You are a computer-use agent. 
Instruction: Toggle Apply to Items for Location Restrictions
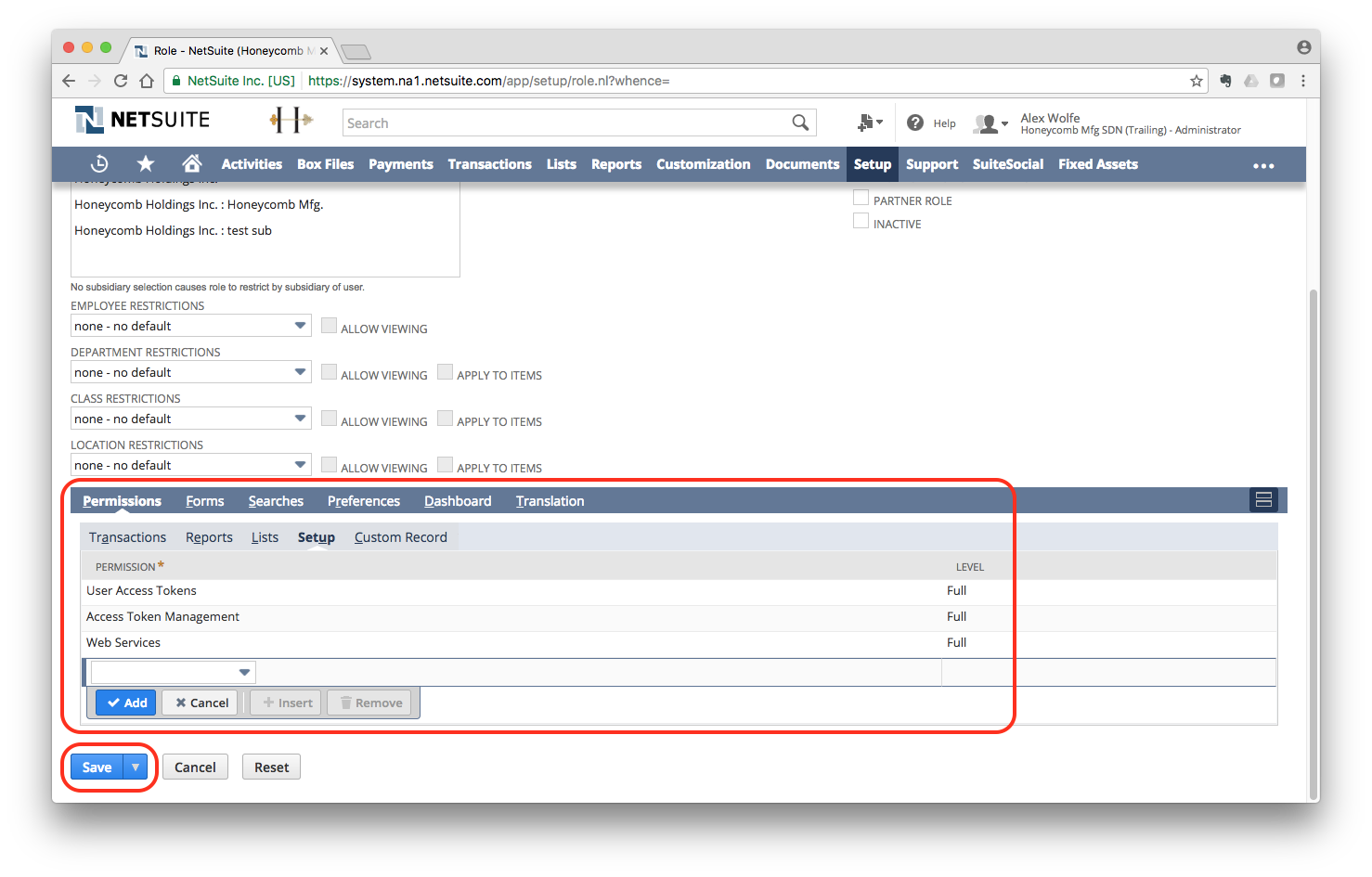[445, 465]
